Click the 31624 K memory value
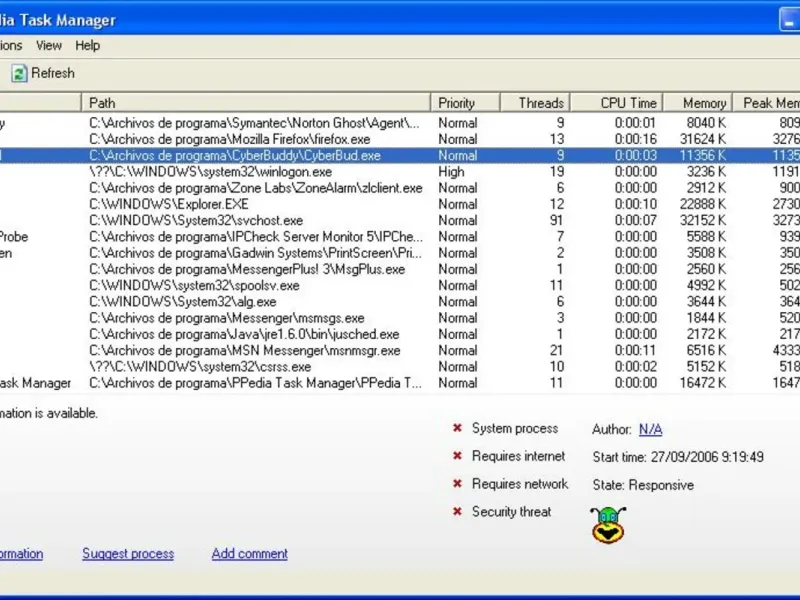 703,139
